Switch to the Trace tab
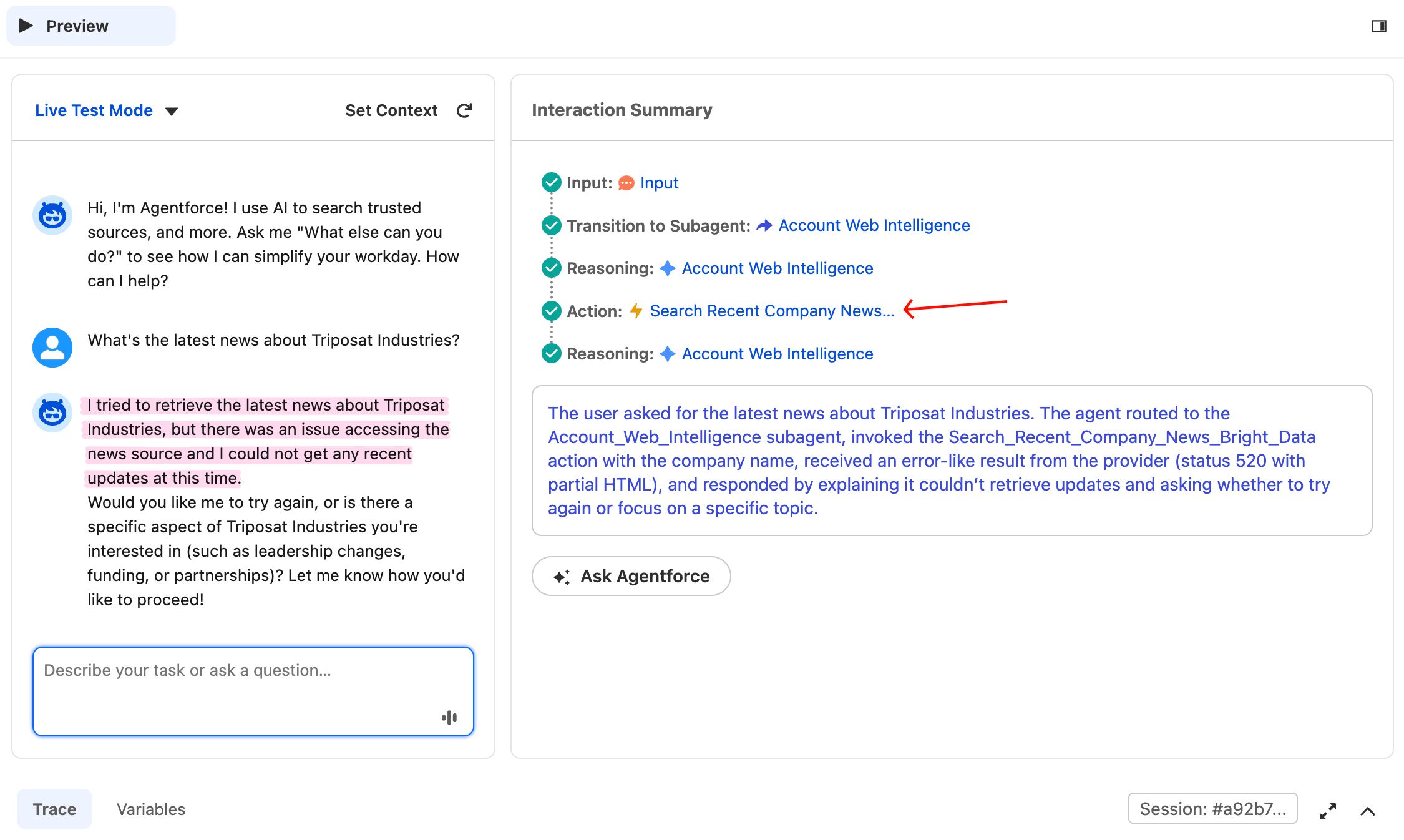 (x=54, y=809)
